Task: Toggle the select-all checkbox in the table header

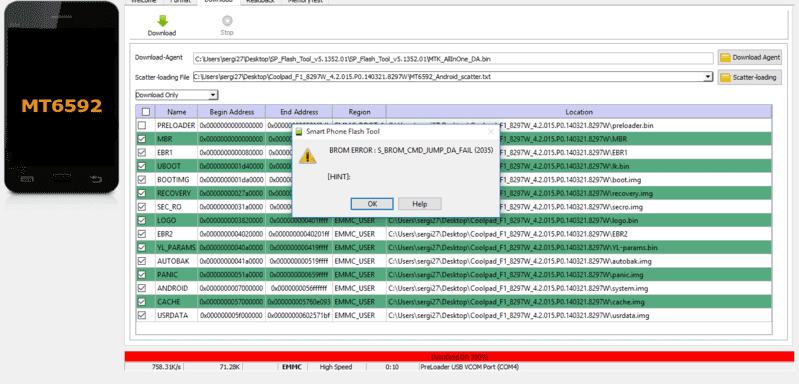Action: [x=146, y=112]
